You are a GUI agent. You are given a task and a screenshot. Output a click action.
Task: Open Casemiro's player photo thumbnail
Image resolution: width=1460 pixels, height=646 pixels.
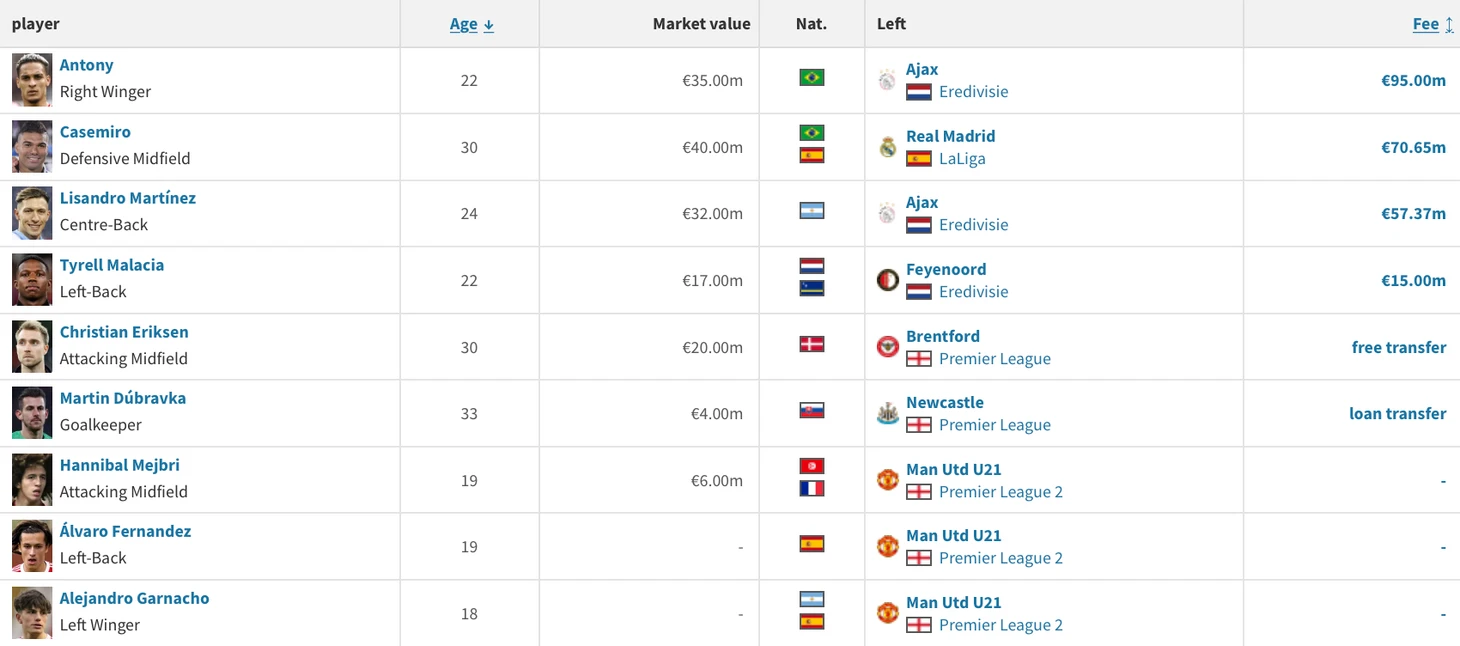[x=32, y=147]
